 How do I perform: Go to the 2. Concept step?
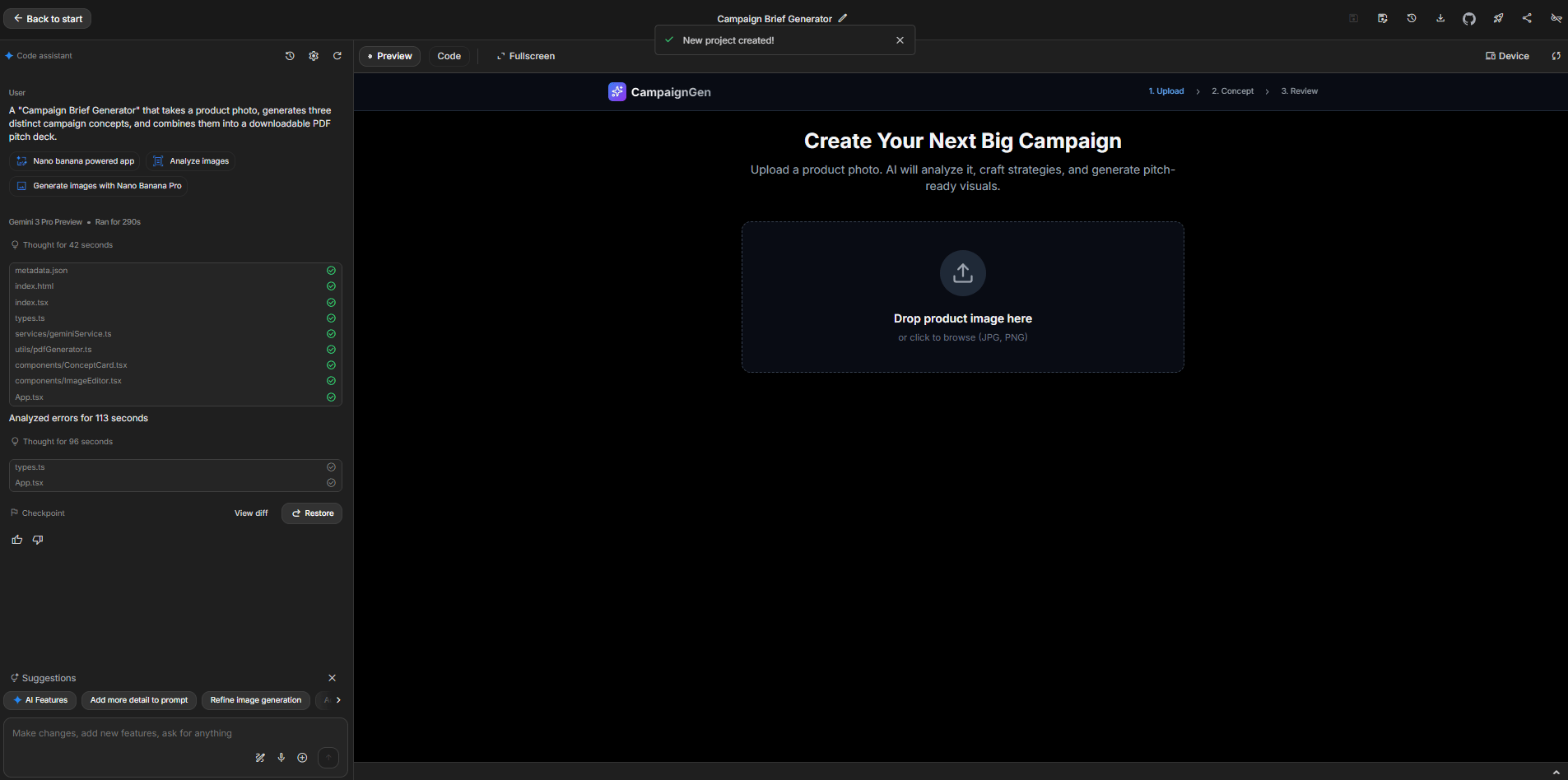point(1232,91)
